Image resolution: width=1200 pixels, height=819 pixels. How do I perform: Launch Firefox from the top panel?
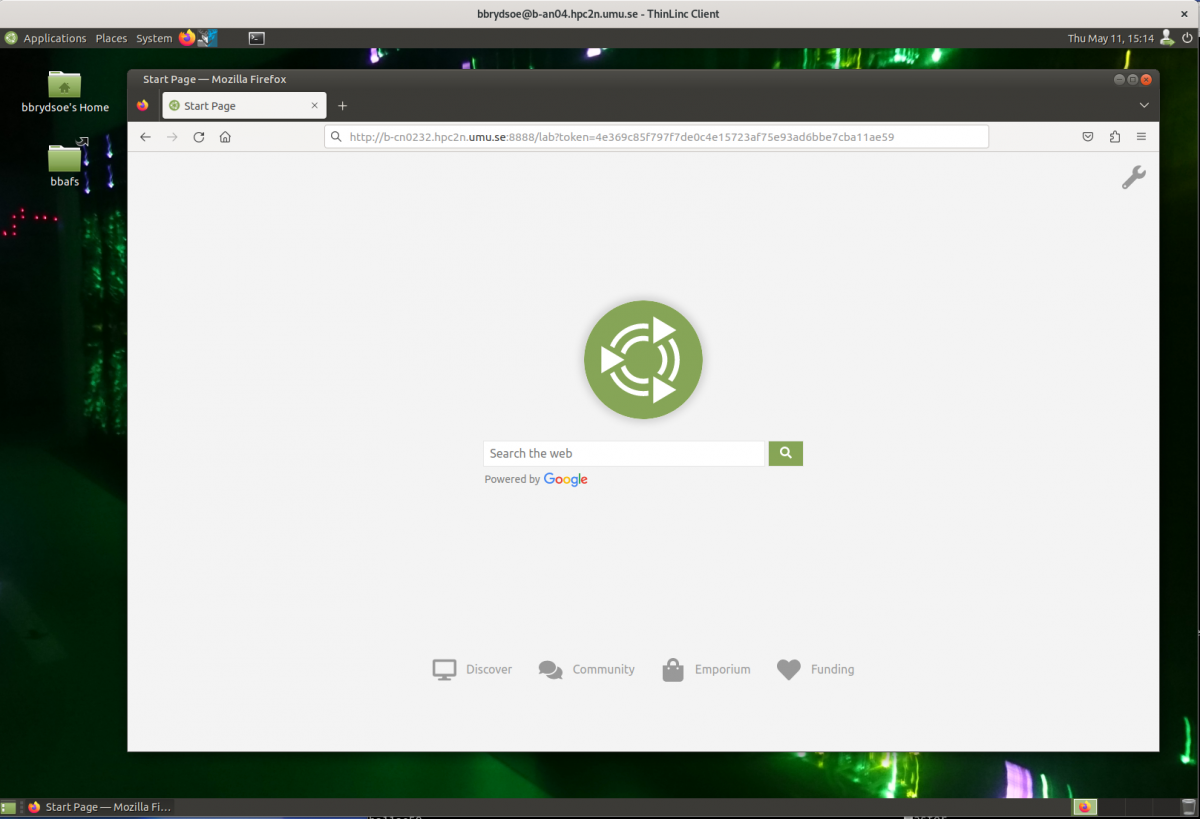pyautogui.click(x=187, y=38)
